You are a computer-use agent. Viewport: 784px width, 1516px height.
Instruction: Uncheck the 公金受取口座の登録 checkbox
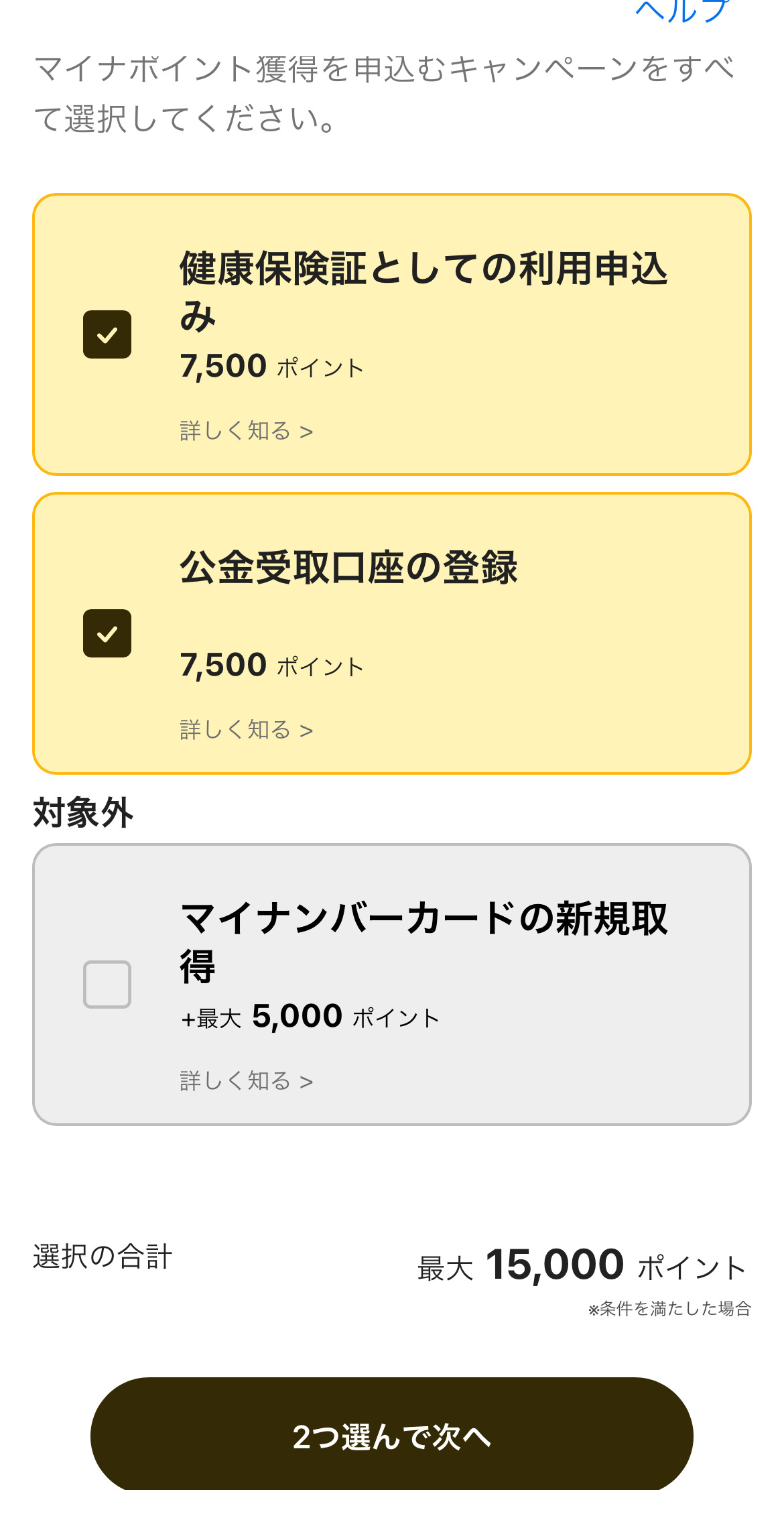[107, 633]
